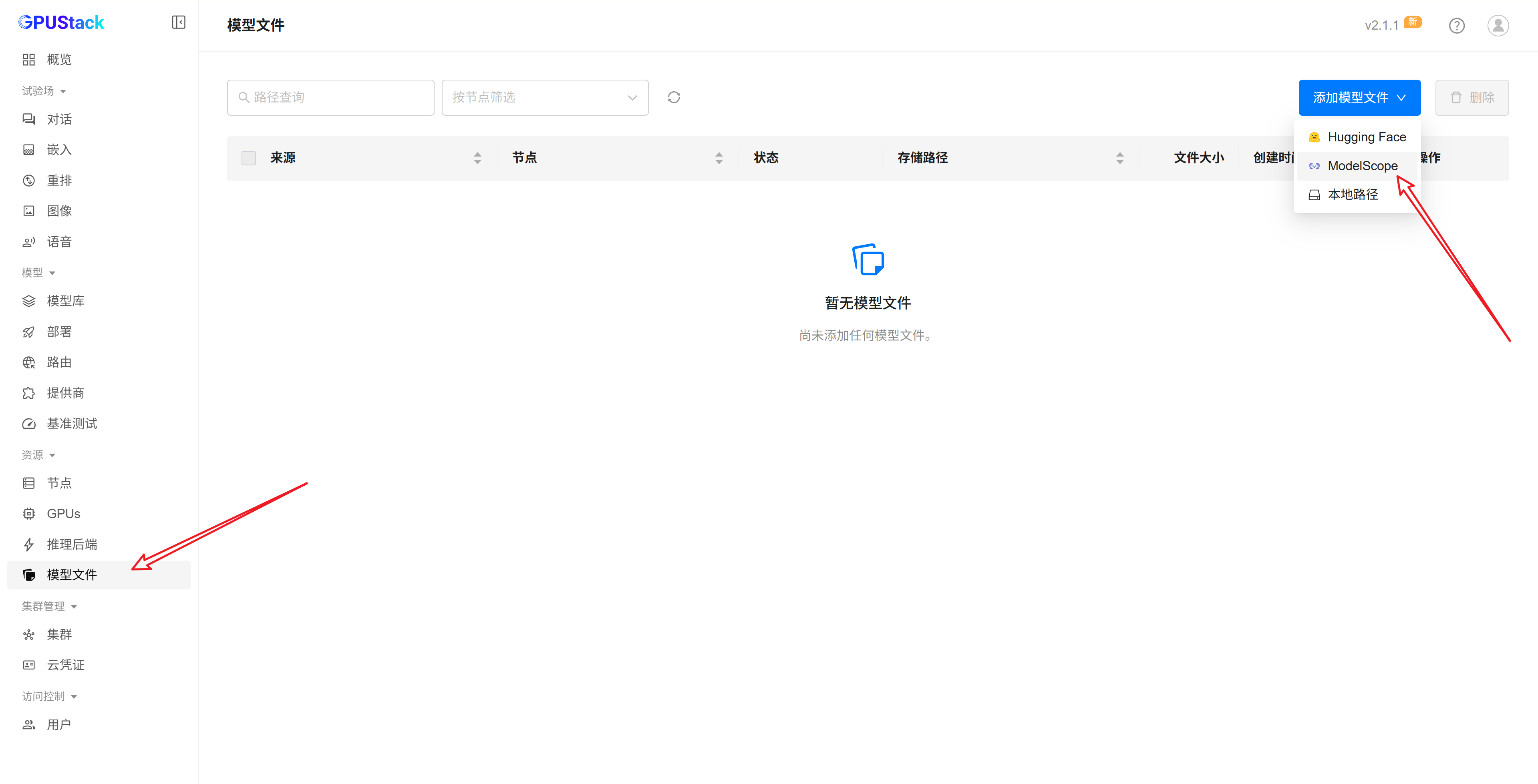Image resolution: width=1538 pixels, height=784 pixels.
Task: Click the 暂无模型文件 empty-state icon
Action: click(x=868, y=259)
